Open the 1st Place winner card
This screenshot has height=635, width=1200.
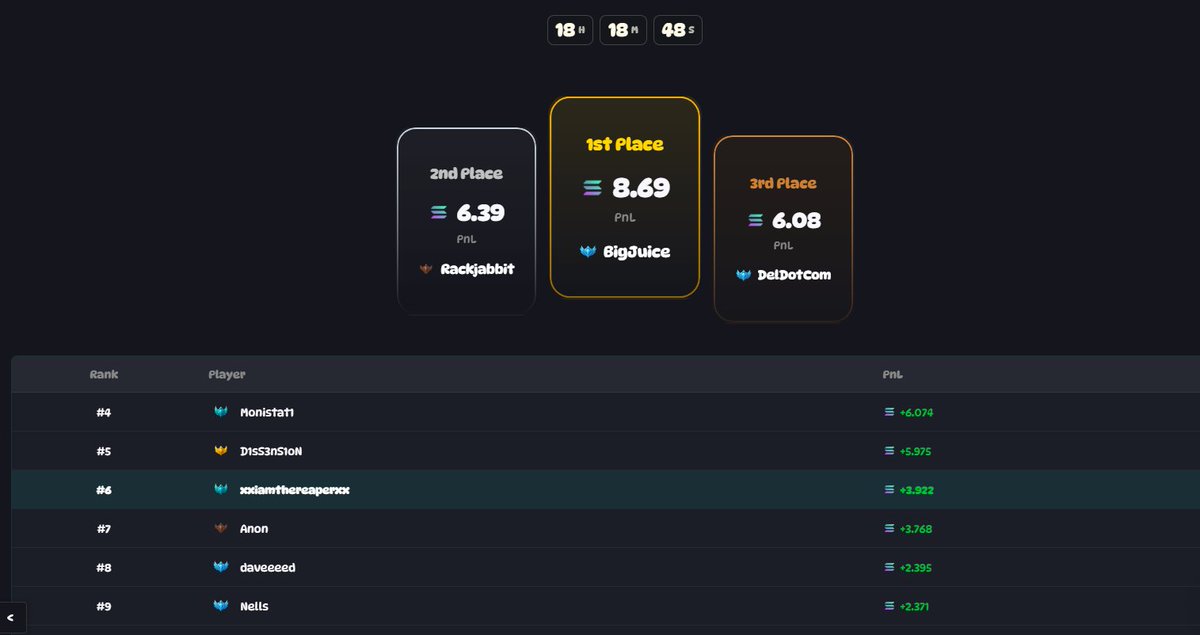[x=624, y=197]
